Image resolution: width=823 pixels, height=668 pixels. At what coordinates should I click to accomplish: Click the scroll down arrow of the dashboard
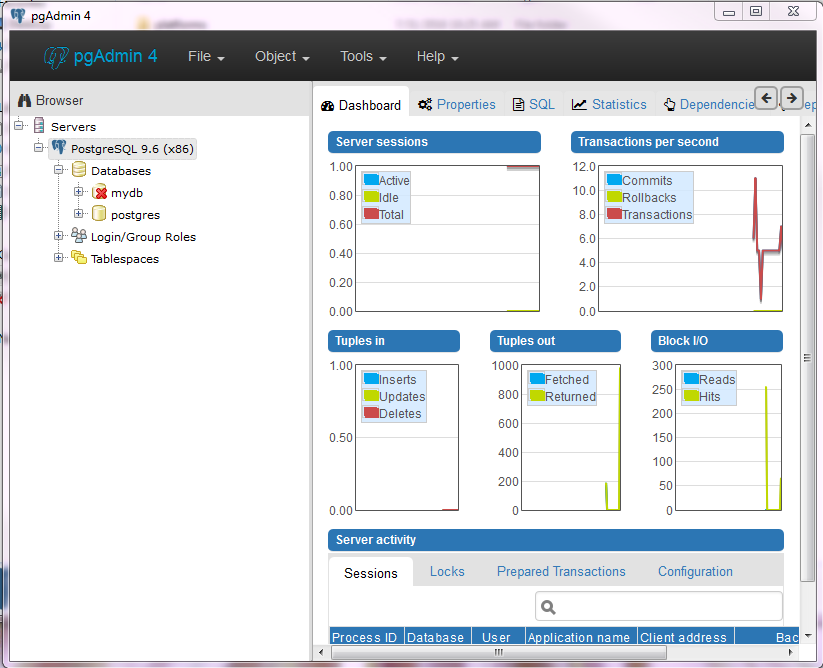pyautogui.click(x=807, y=635)
